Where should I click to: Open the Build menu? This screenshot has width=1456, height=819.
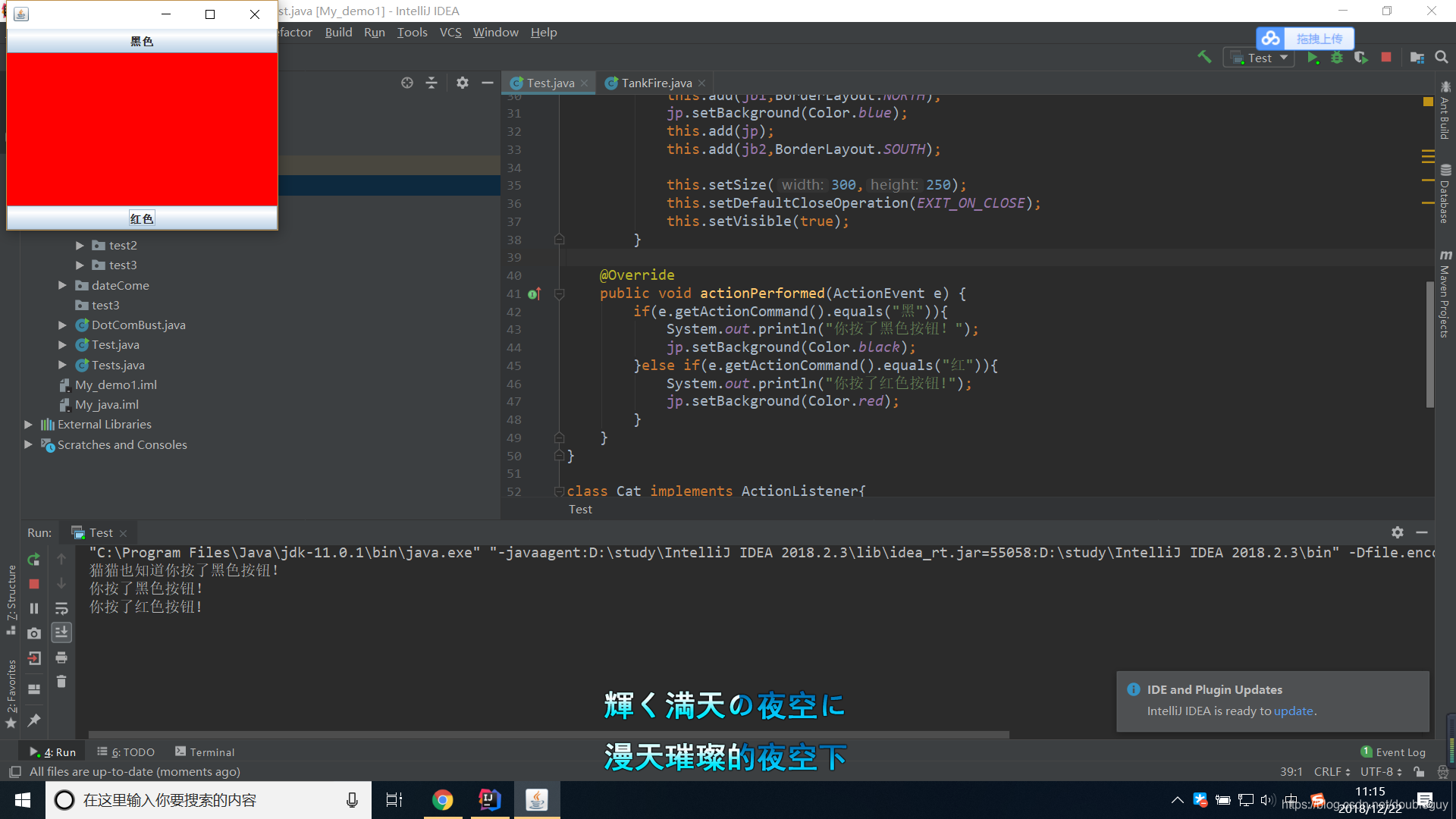point(338,32)
